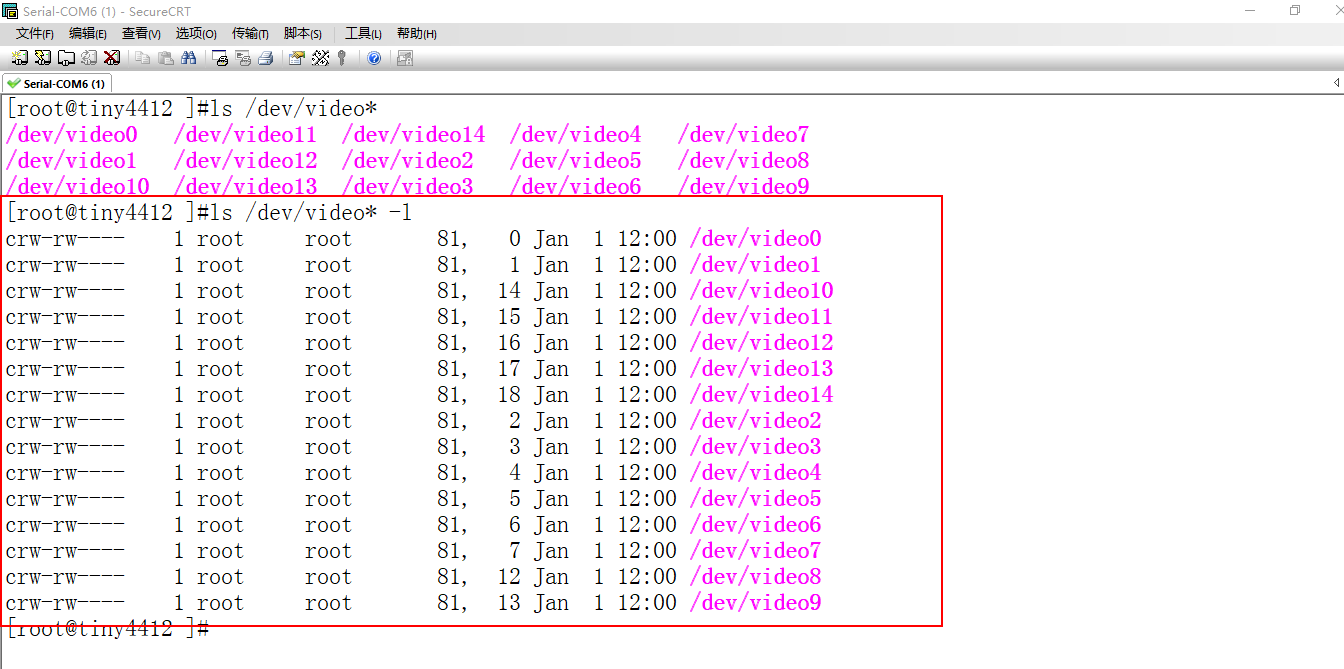
Task: Click /dev/video3 in the long listing
Action: click(x=755, y=447)
